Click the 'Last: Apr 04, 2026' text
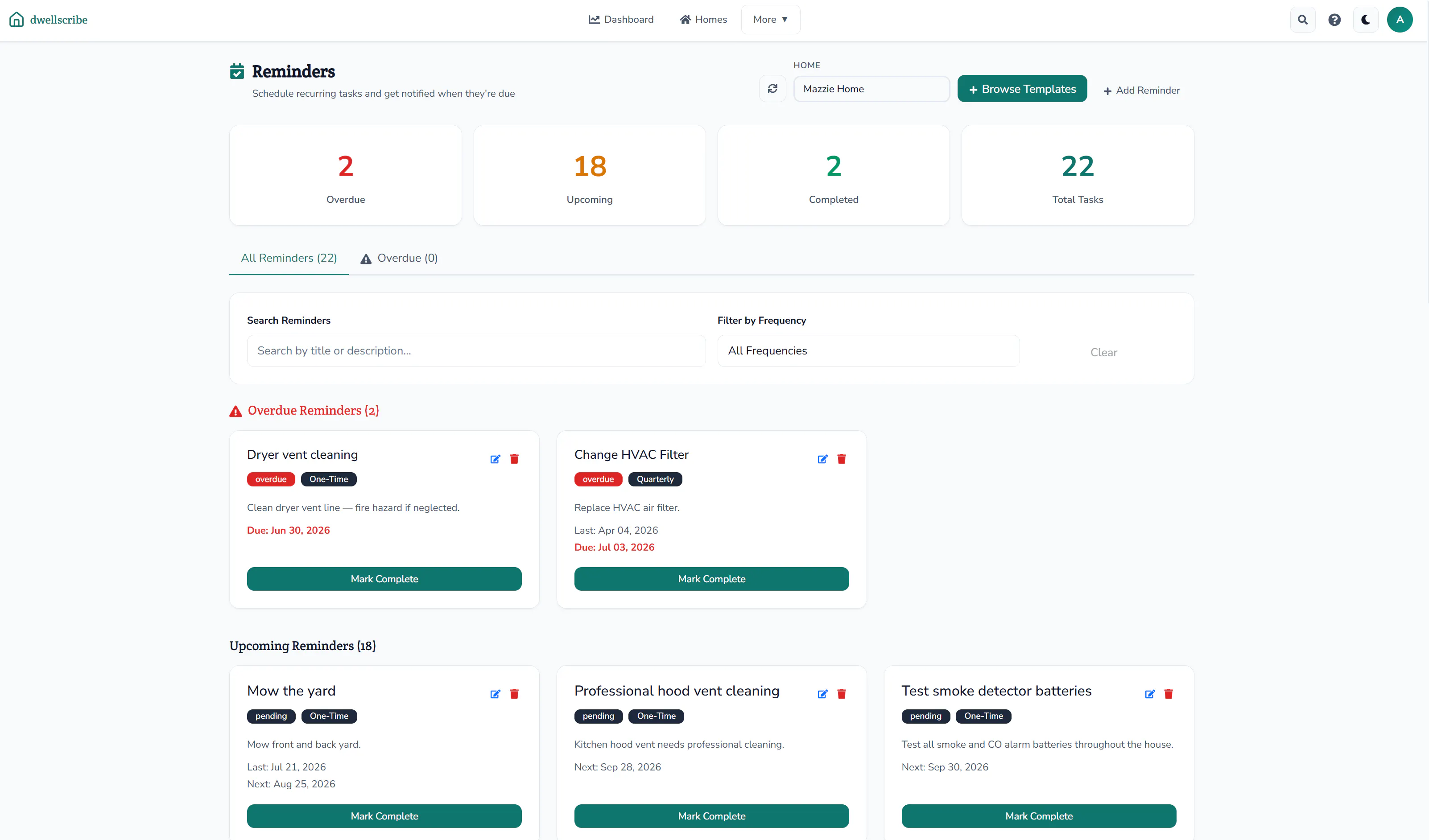The width and height of the screenshot is (1429, 840). pos(616,531)
